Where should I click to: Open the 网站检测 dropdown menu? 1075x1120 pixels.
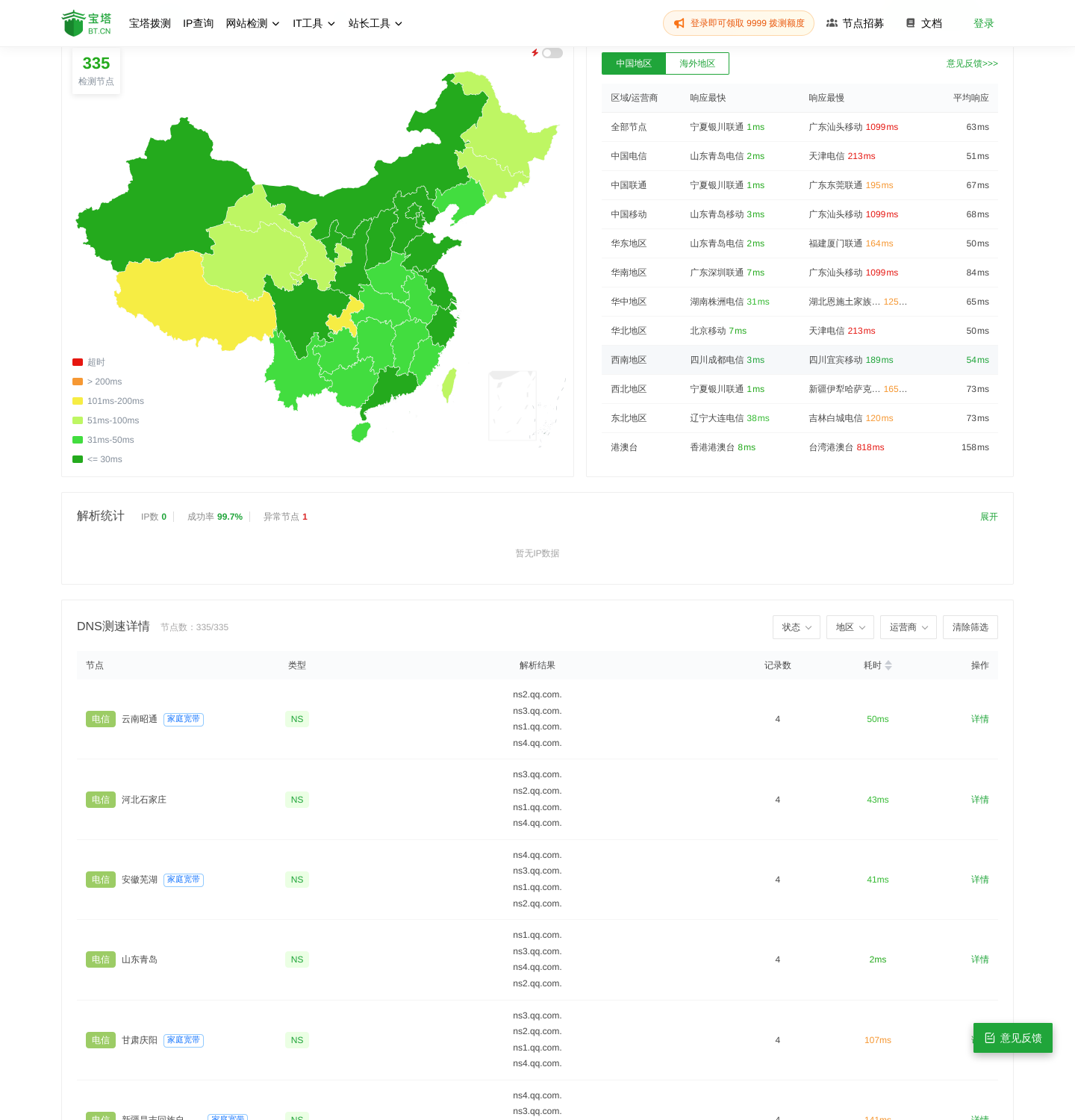pyautogui.click(x=253, y=23)
